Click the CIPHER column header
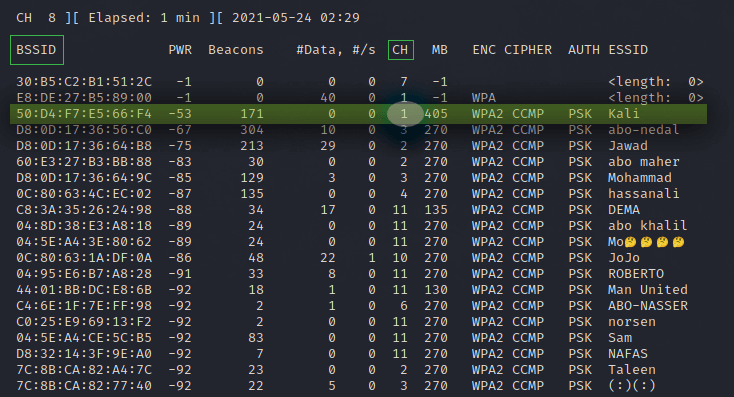The image size is (734, 397). 528,50
